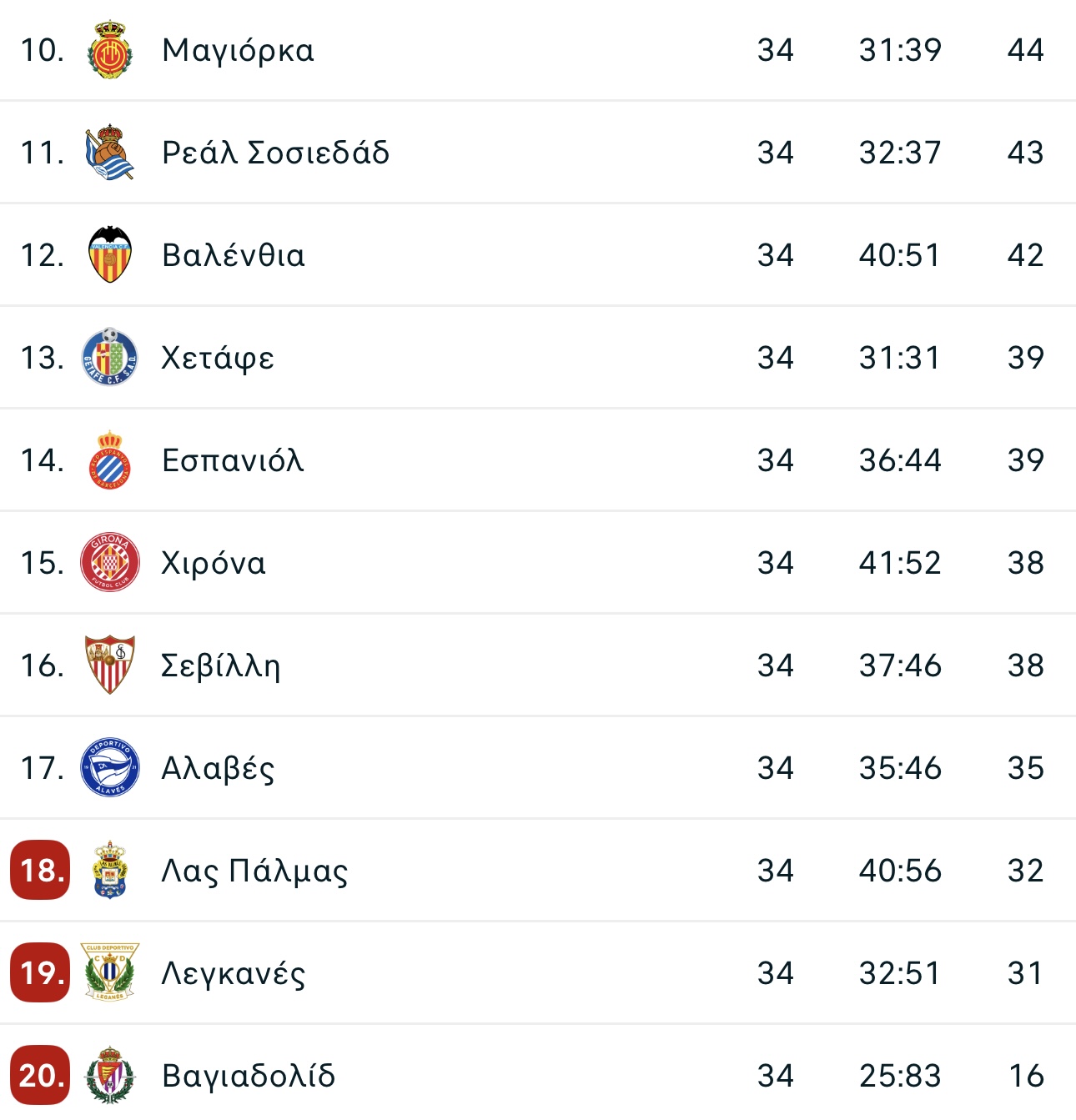Open the Las Palmas crest icon
Screen dimensions: 1076x1120
(x=110, y=870)
